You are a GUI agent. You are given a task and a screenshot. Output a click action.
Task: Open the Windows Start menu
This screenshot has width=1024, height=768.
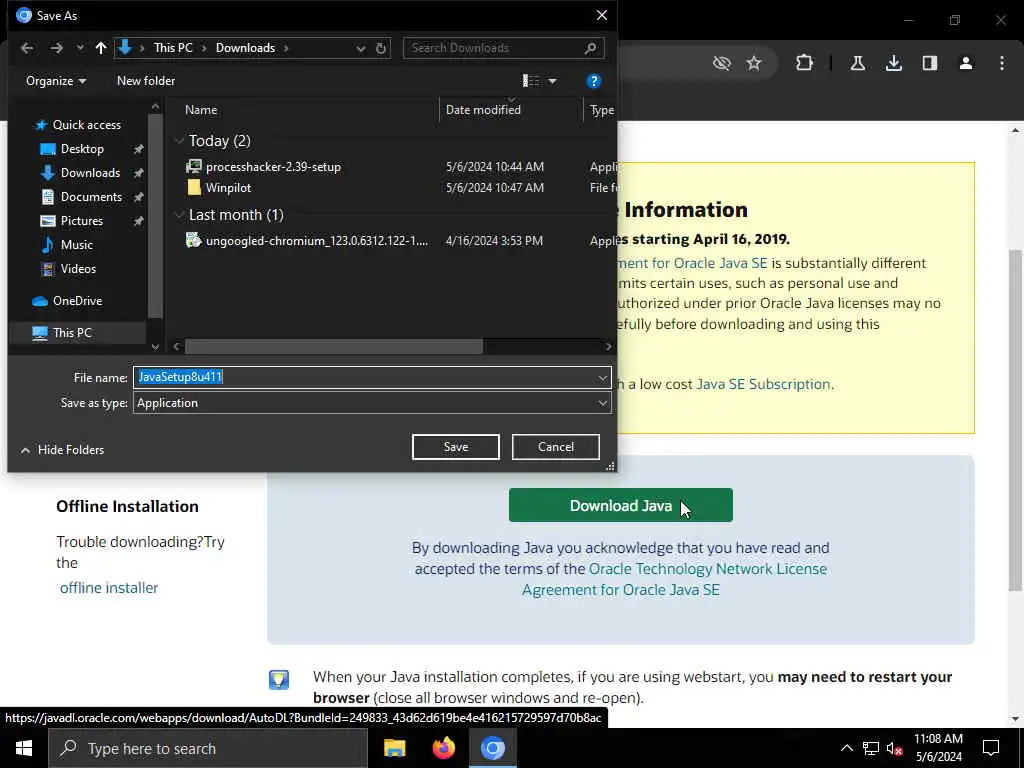(24, 748)
